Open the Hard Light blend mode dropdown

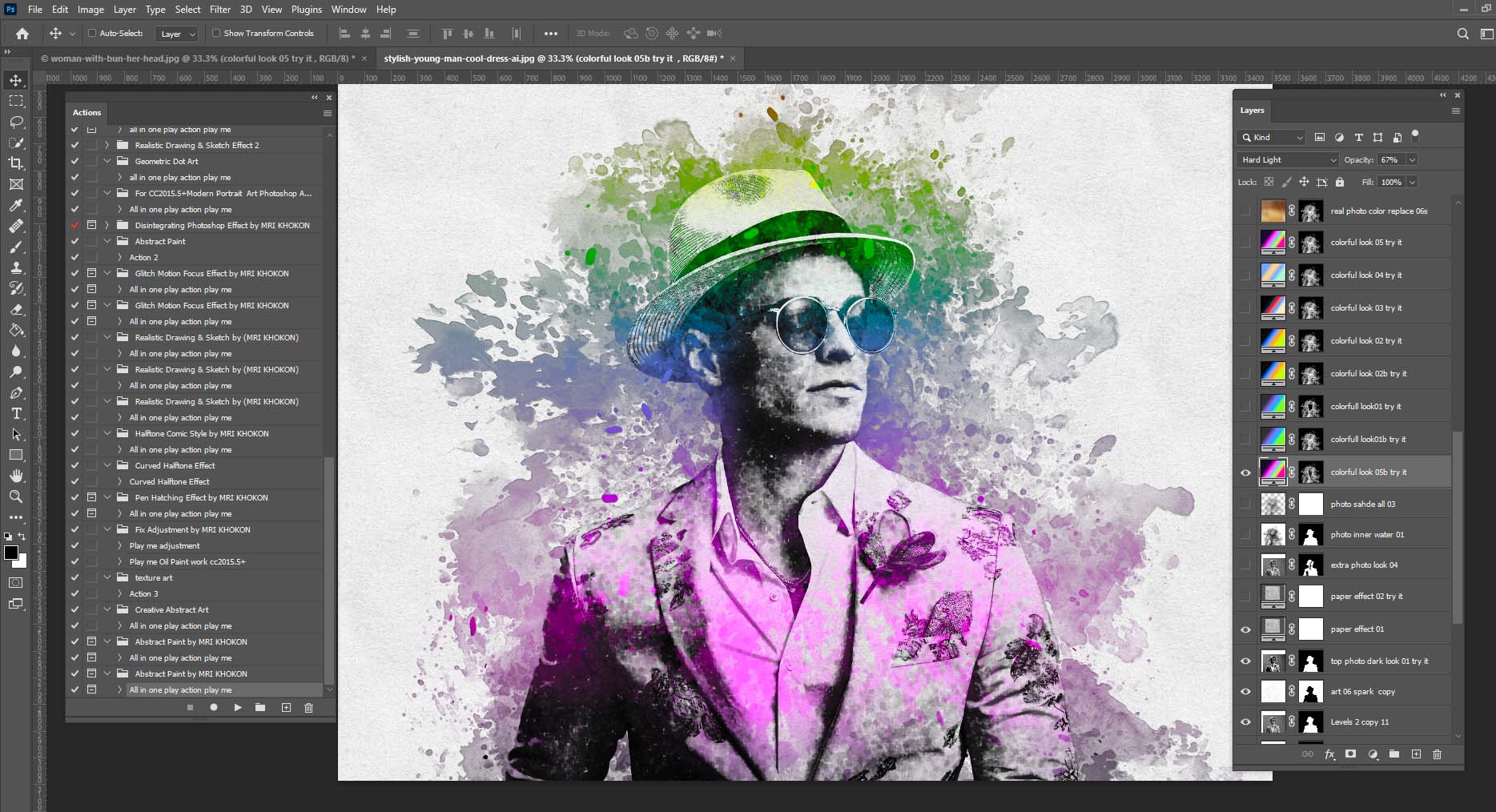[x=1288, y=160]
